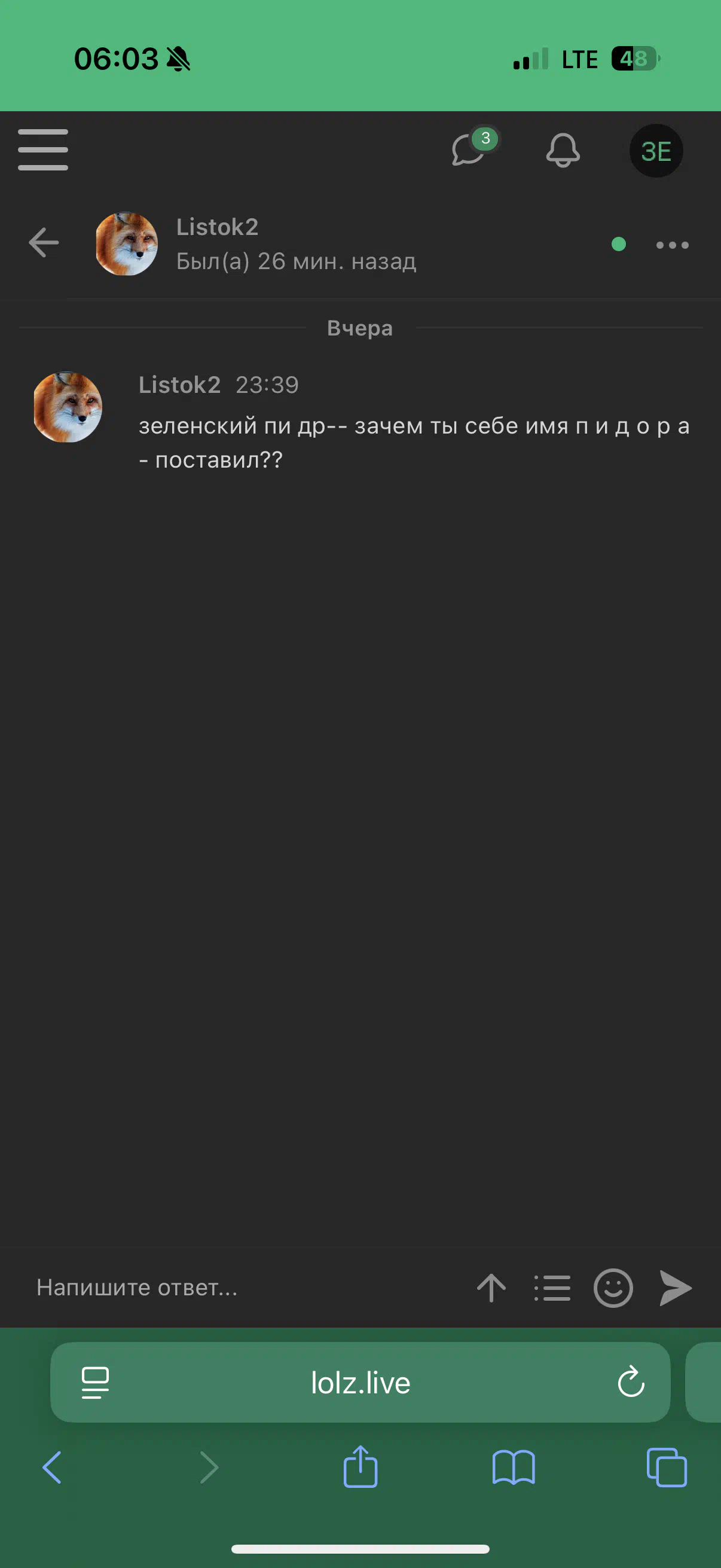Viewport: 721px width, 1568px height.
Task: Open Safari page settings icon in address bar
Action: pos(96,1383)
